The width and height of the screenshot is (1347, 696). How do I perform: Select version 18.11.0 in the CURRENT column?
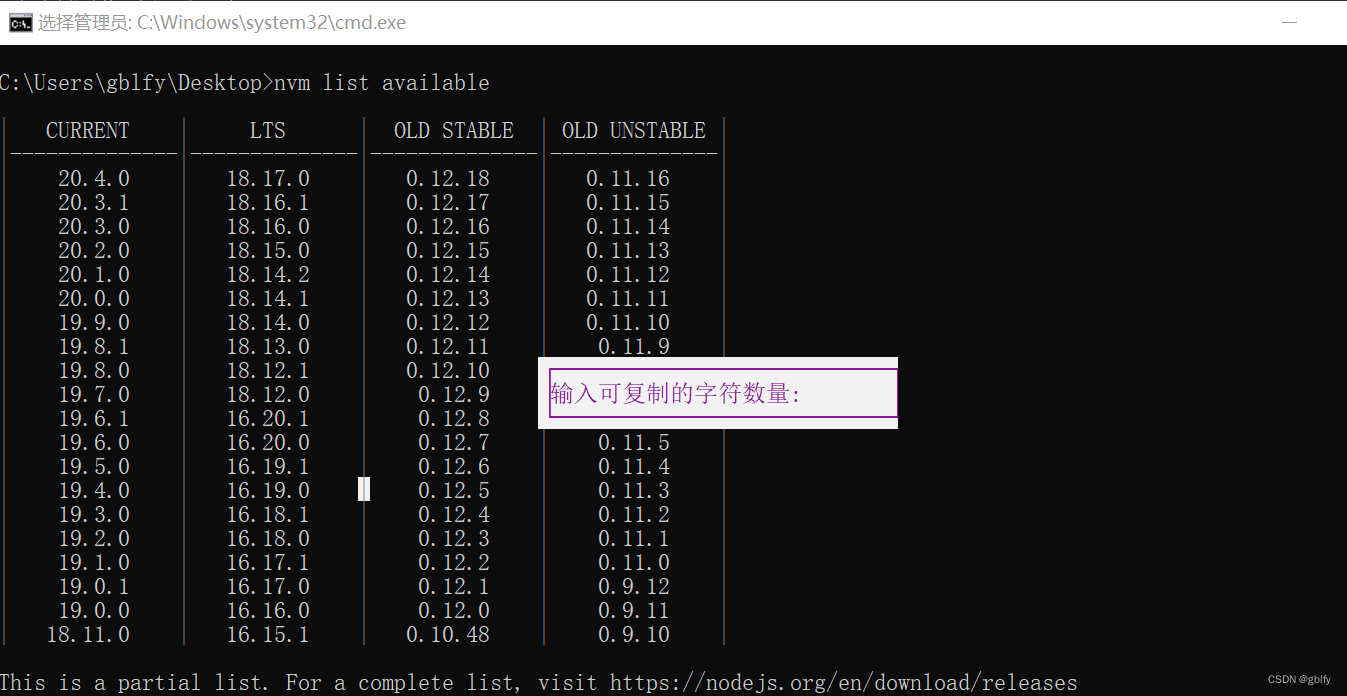[x=88, y=635]
